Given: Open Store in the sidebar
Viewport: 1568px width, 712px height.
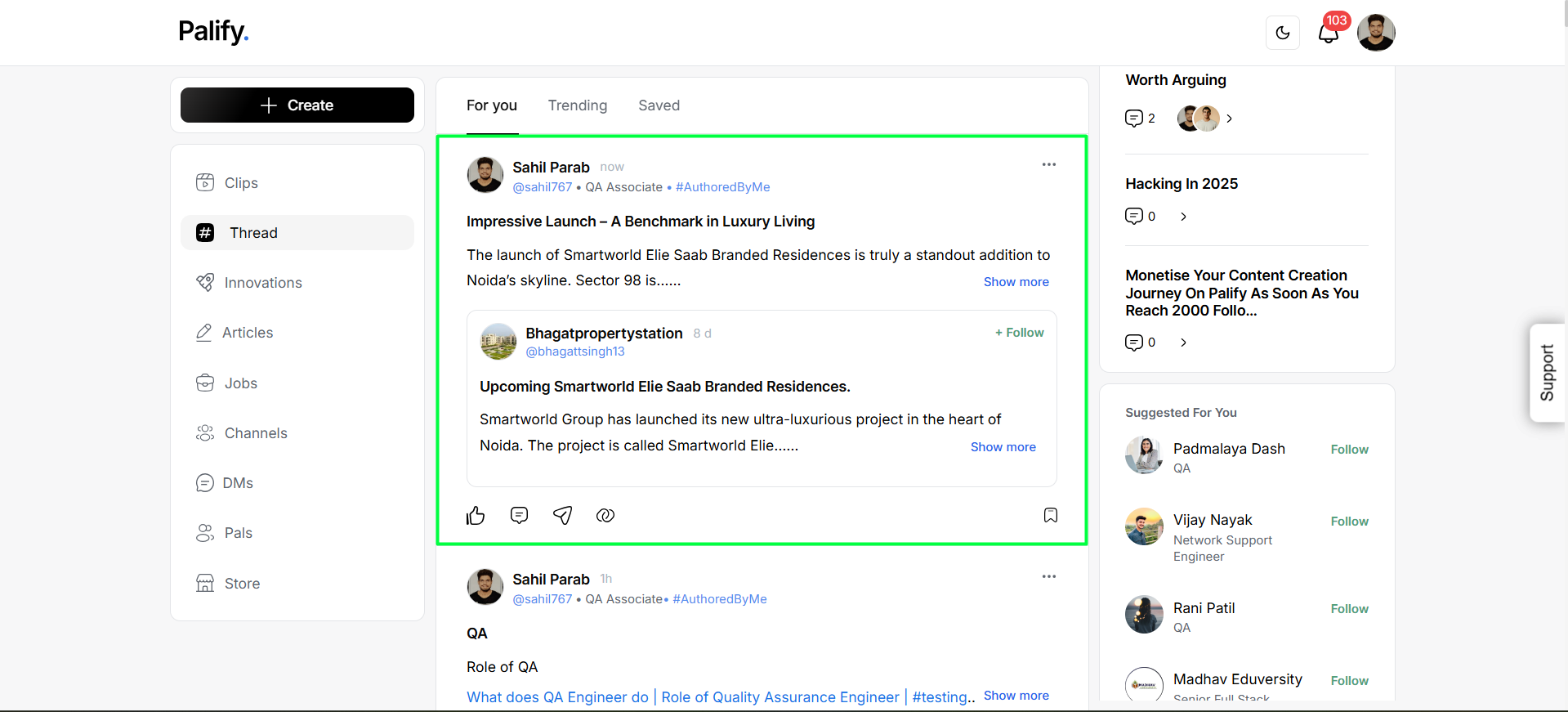Looking at the screenshot, I should click(297, 584).
